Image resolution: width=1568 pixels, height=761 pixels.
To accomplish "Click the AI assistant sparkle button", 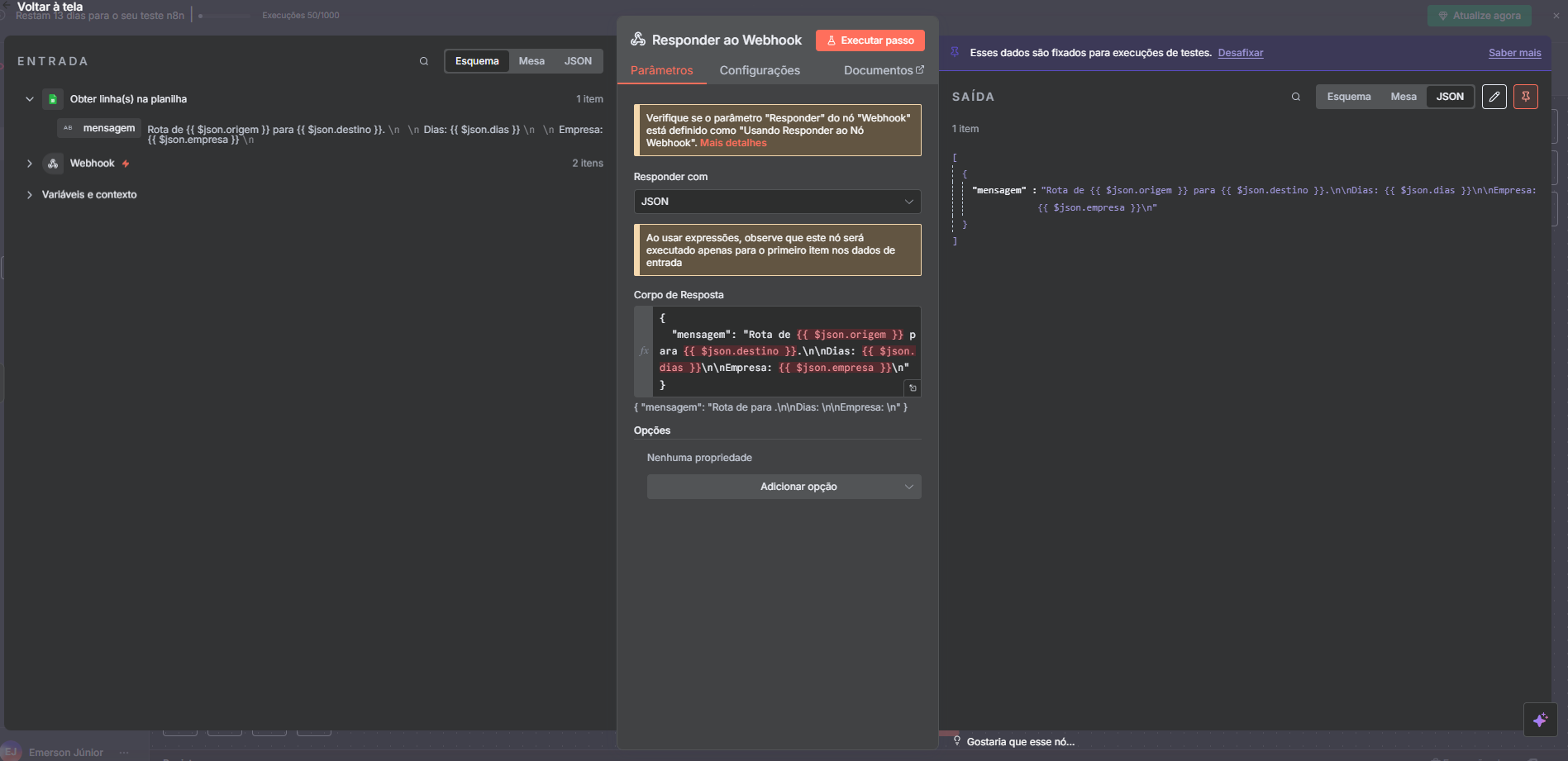I will [x=1540, y=720].
